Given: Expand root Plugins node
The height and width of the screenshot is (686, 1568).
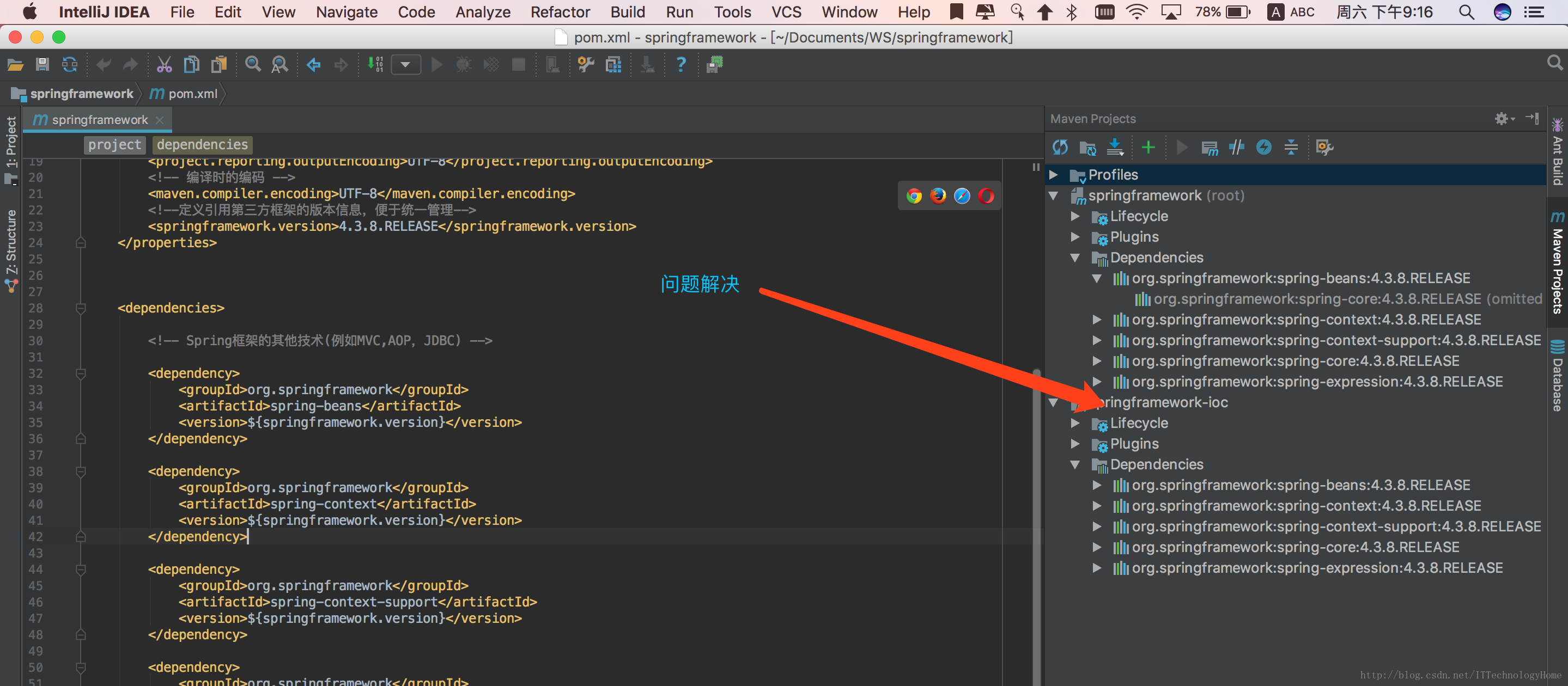Looking at the screenshot, I should point(1075,237).
